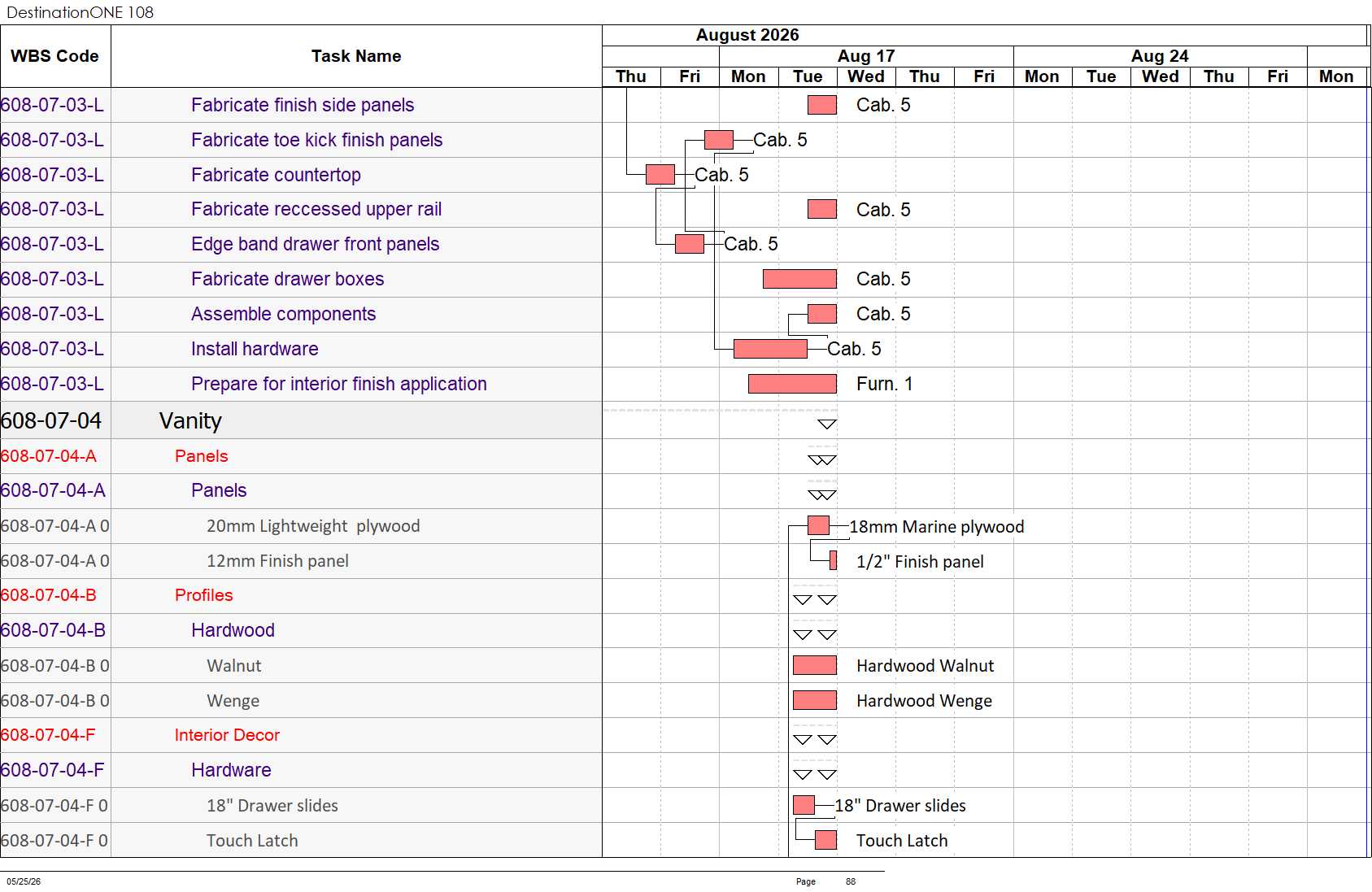Screen dimensions: 1372x892
Task: Click the Vanity summary task name
Action: pos(190,420)
